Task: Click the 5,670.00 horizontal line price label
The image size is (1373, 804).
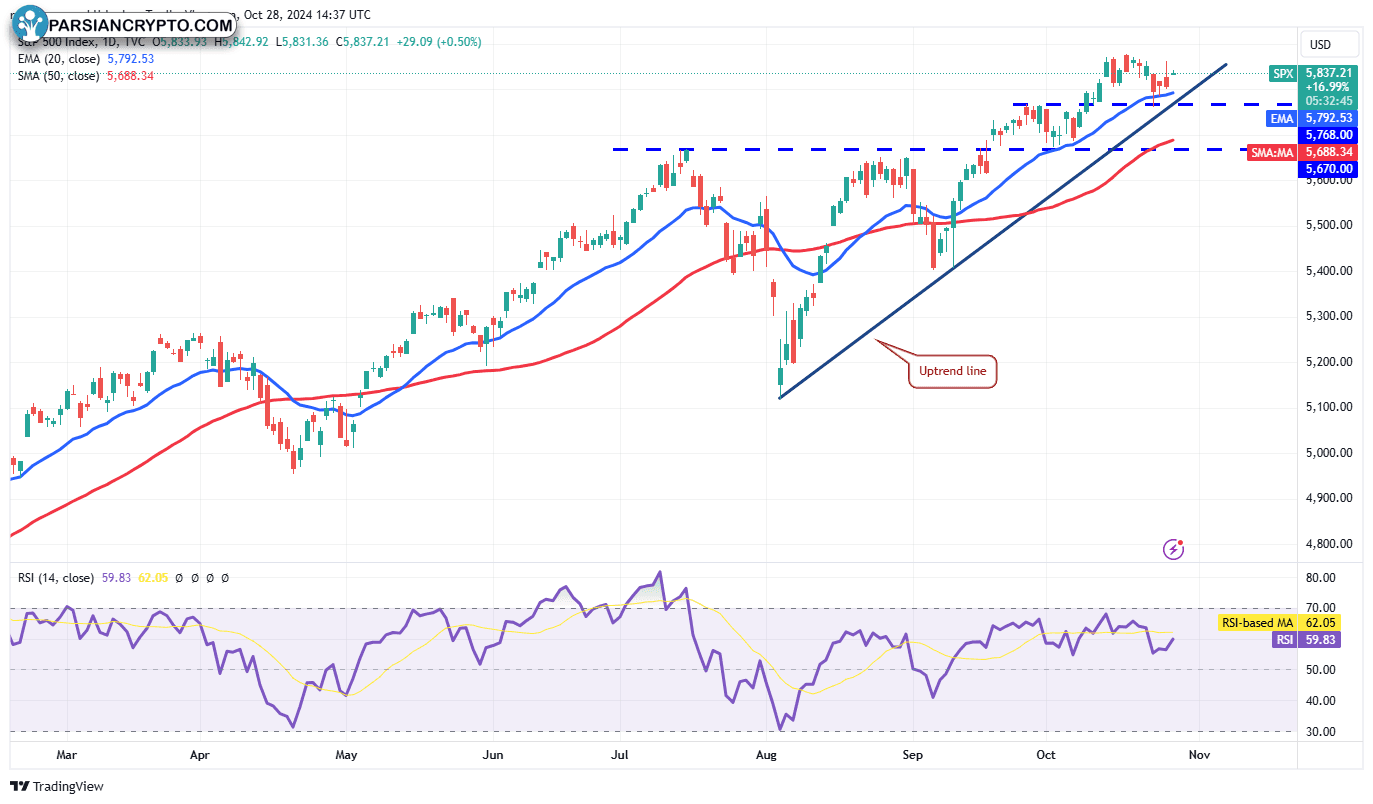Action: 1329,169
